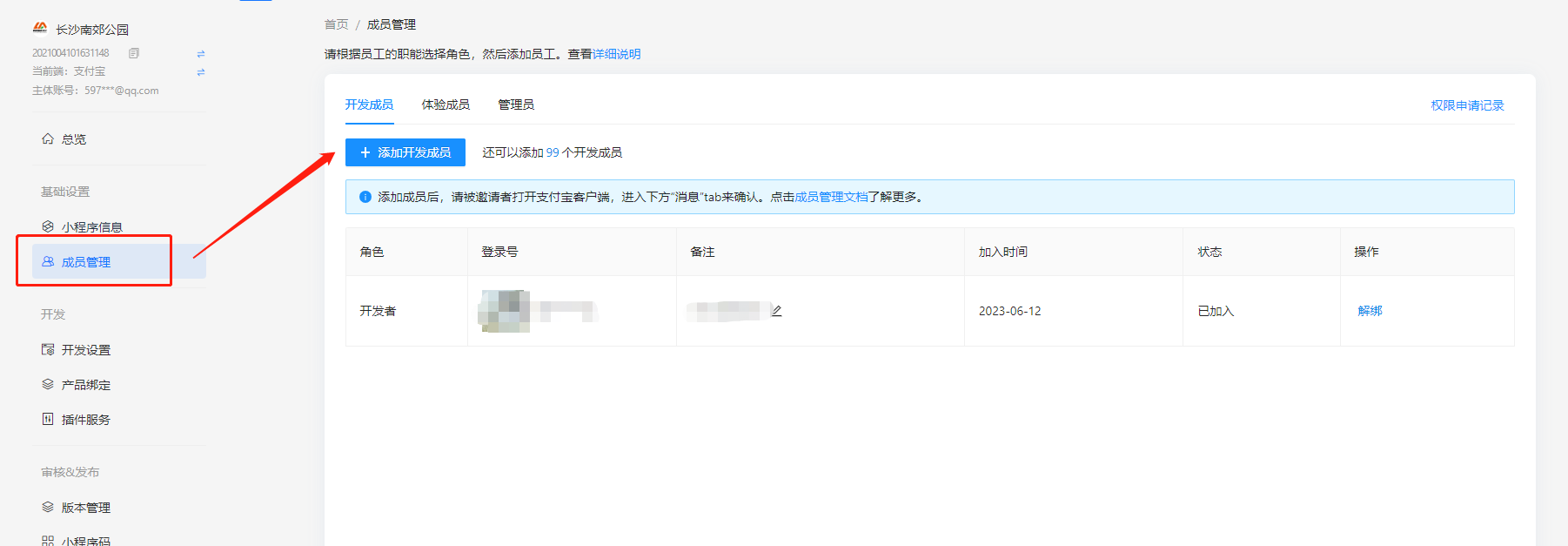The width and height of the screenshot is (1568, 546).
Task: Click the switch icon next to 当前端 支付宝
Action: pos(201,72)
